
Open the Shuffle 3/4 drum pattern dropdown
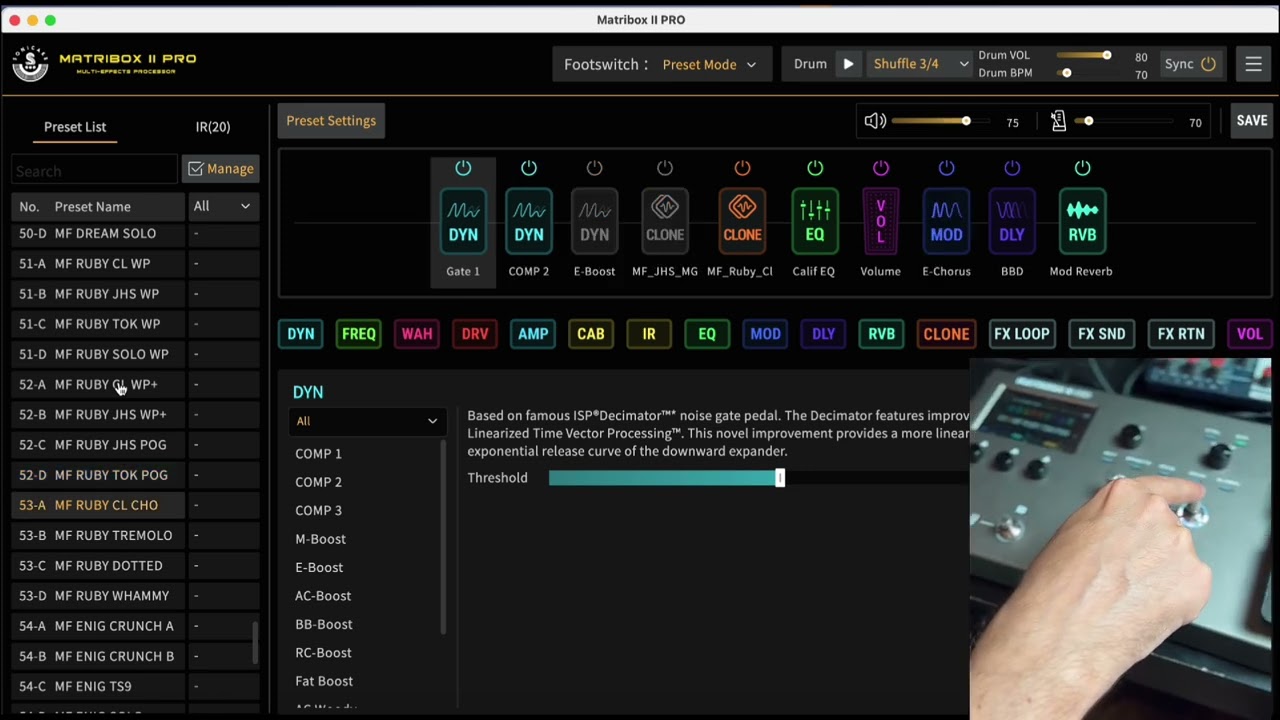[x=920, y=64]
